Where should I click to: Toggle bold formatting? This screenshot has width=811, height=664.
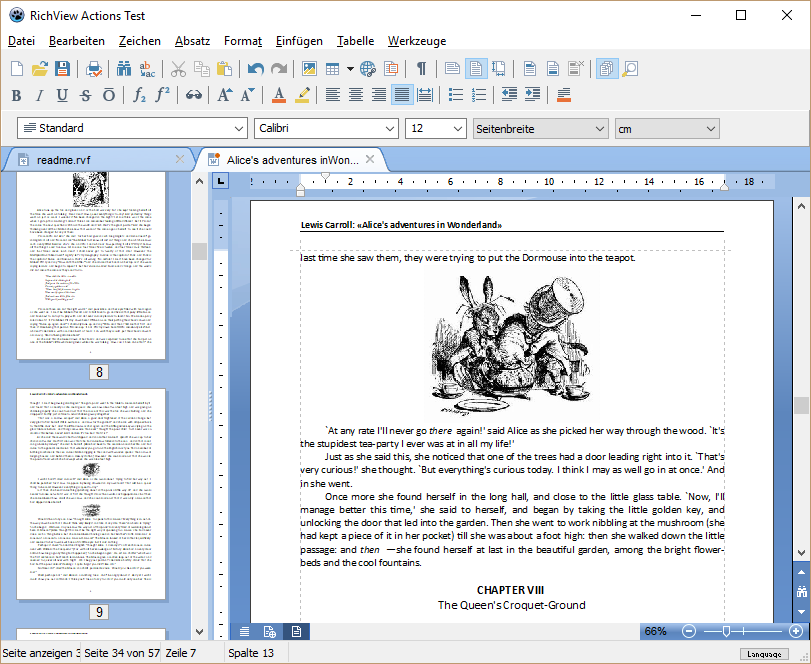(x=16, y=95)
